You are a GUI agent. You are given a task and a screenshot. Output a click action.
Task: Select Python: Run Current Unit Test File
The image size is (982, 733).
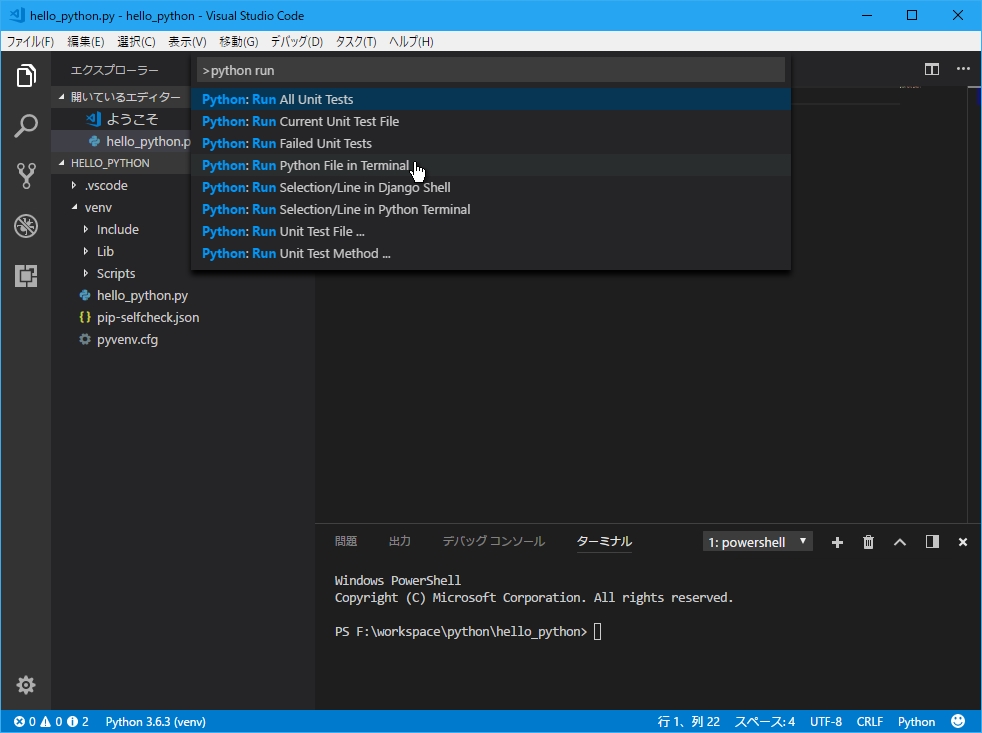point(490,121)
